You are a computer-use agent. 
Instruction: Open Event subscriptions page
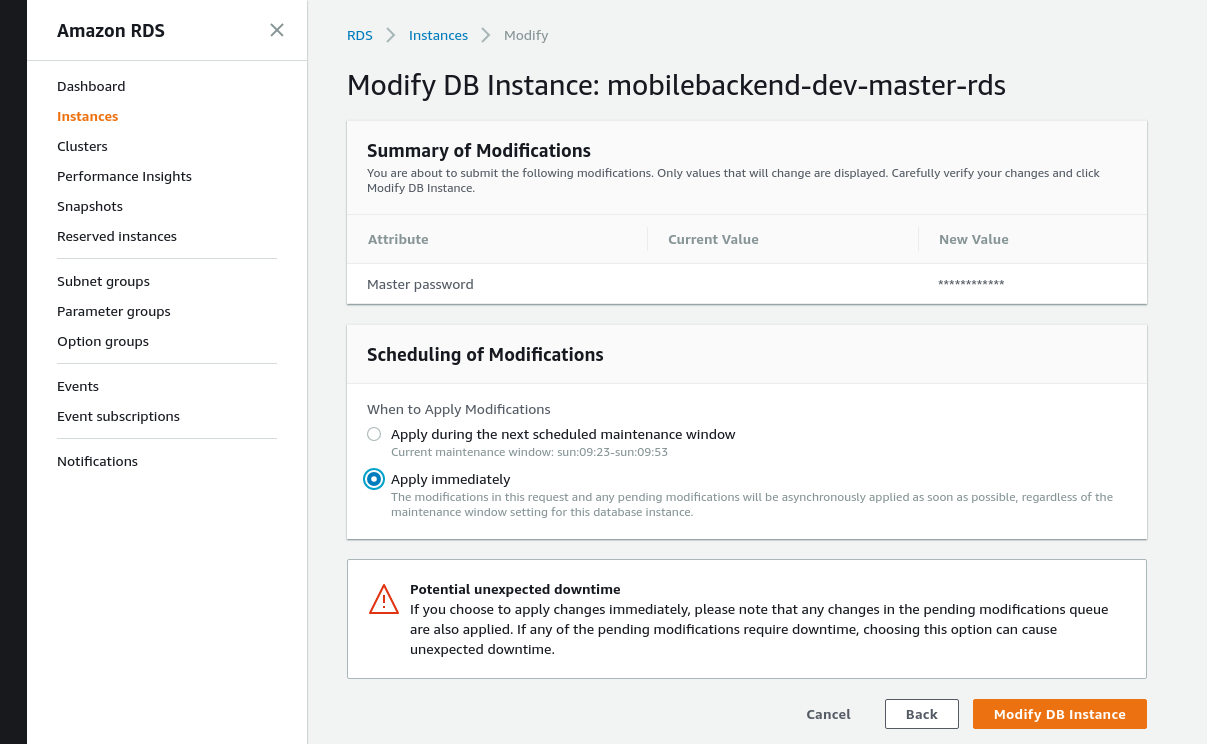coord(118,416)
